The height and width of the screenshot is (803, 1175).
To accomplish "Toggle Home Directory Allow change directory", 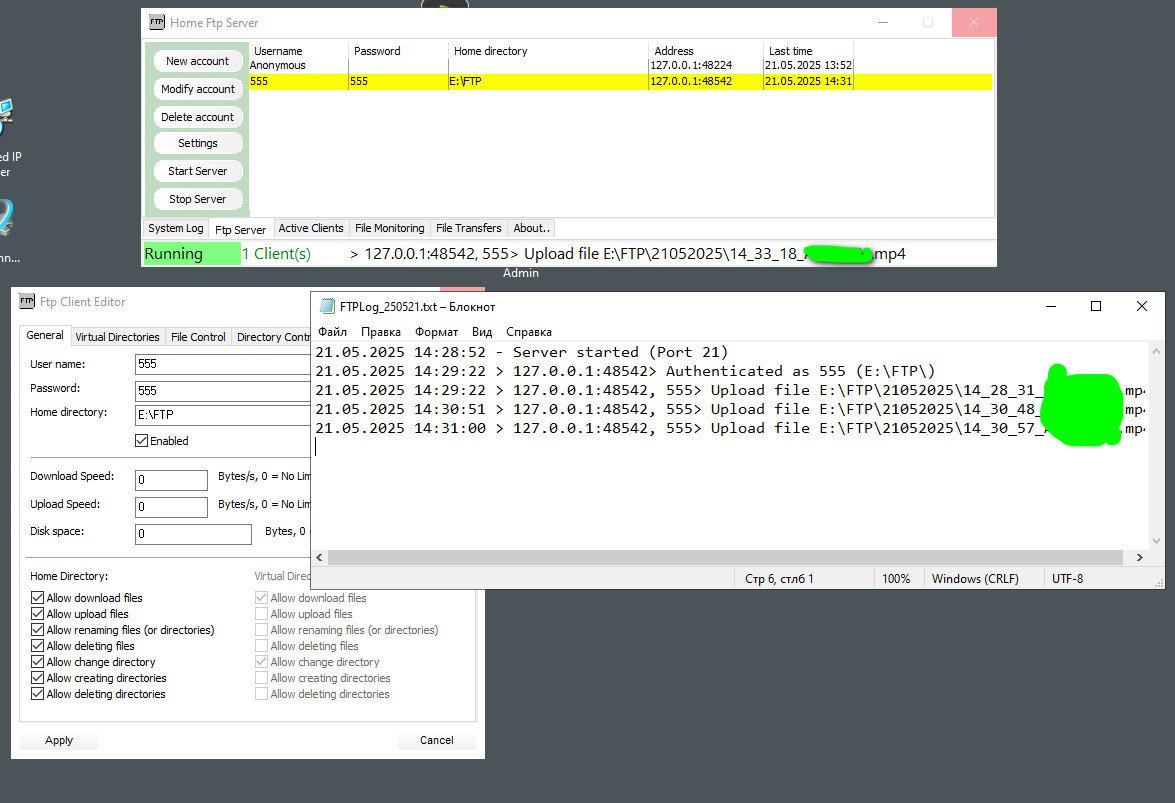I will (37, 661).
